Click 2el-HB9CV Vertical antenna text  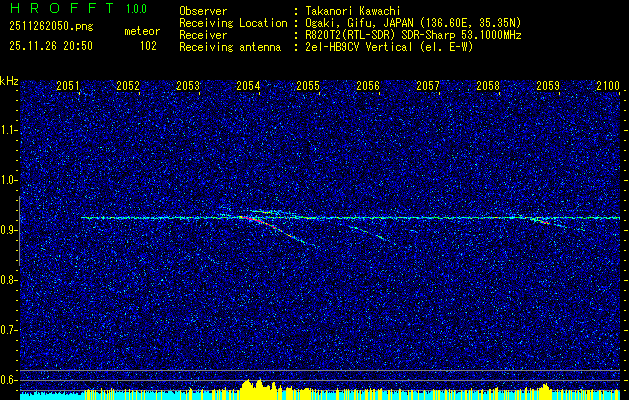[x=388, y=47]
